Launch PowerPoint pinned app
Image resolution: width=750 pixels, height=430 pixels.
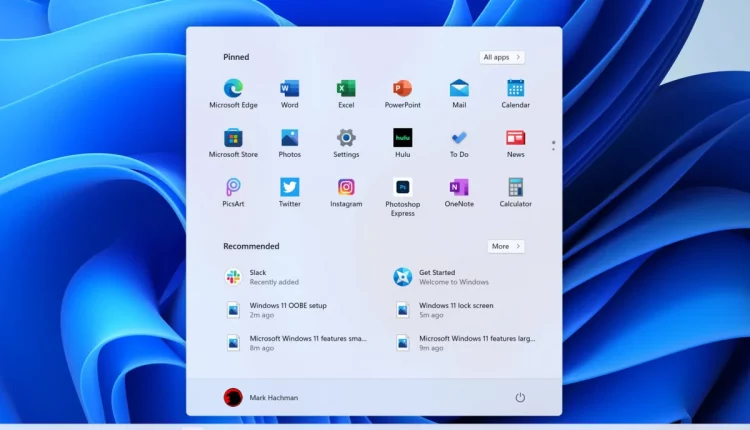[x=402, y=88]
